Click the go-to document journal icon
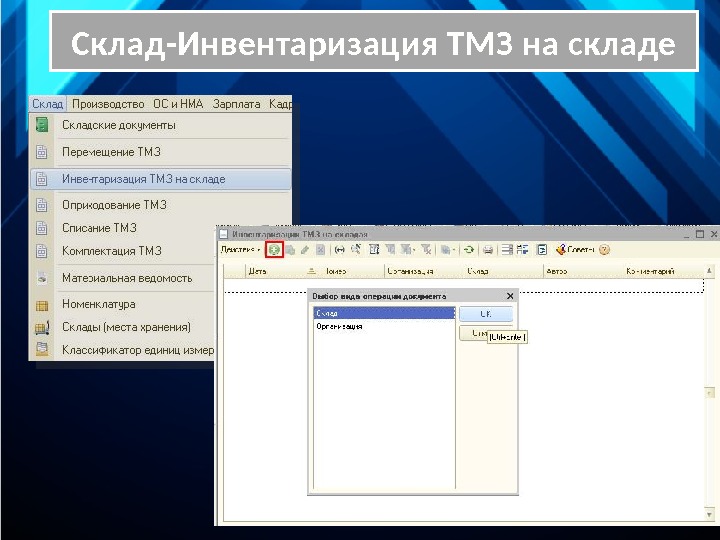This screenshot has width=720, height=540. [x=542, y=249]
